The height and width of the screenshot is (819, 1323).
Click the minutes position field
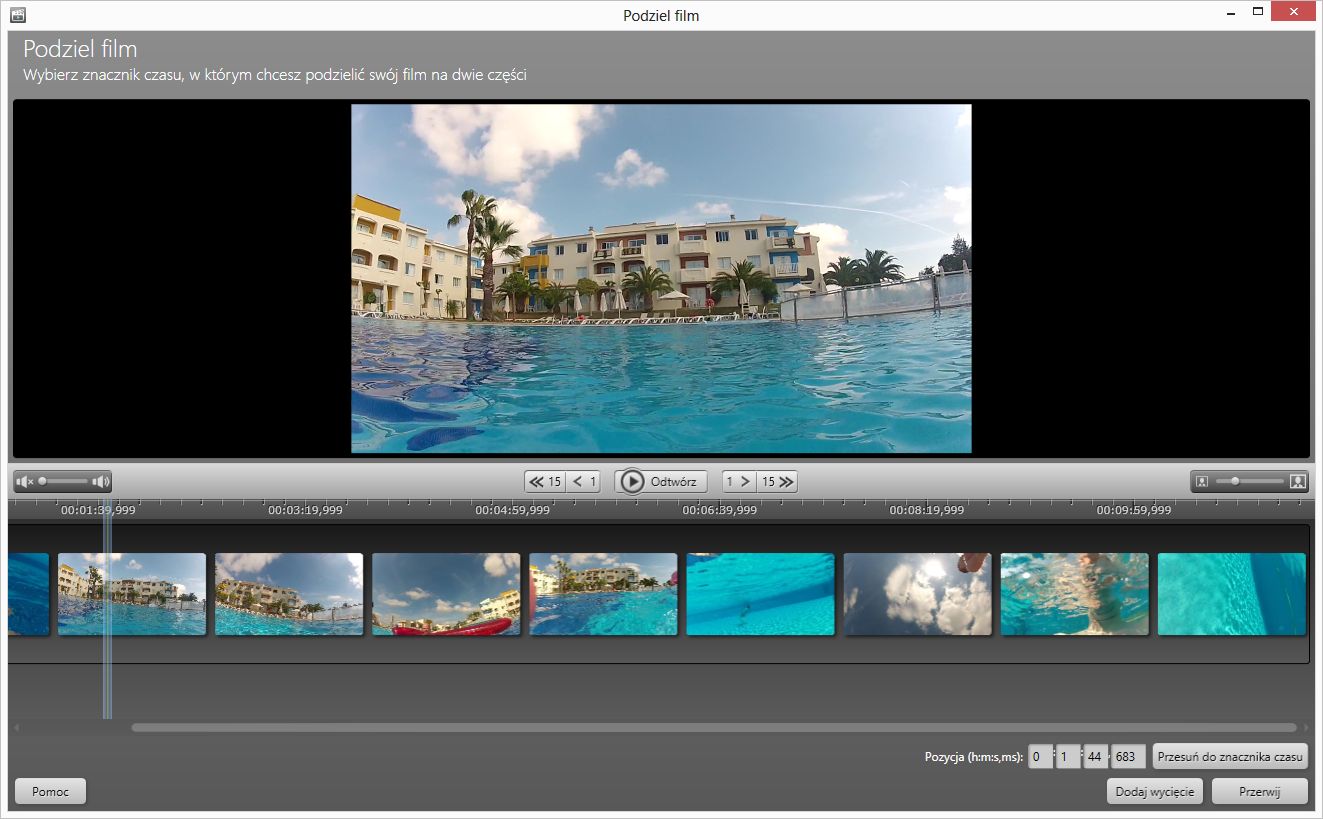pyautogui.click(x=1068, y=757)
